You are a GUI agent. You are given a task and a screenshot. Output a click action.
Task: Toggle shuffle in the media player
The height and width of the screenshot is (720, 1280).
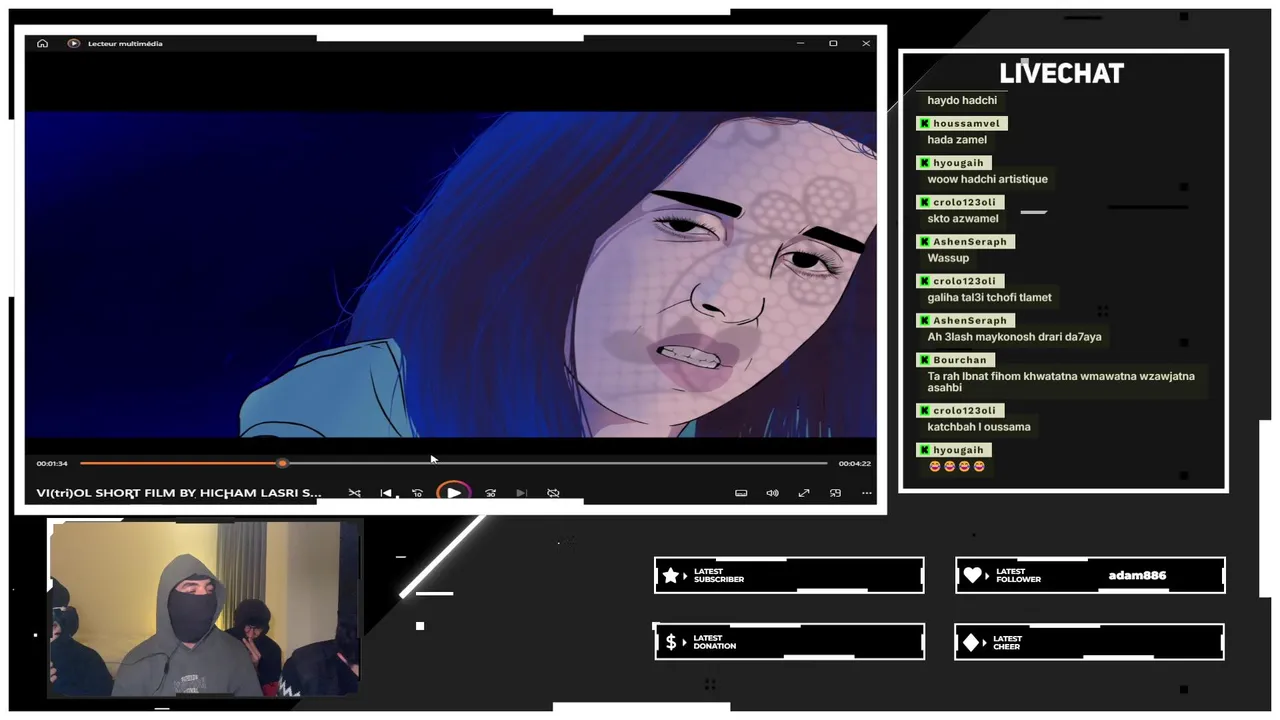pyautogui.click(x=354, y=493)
